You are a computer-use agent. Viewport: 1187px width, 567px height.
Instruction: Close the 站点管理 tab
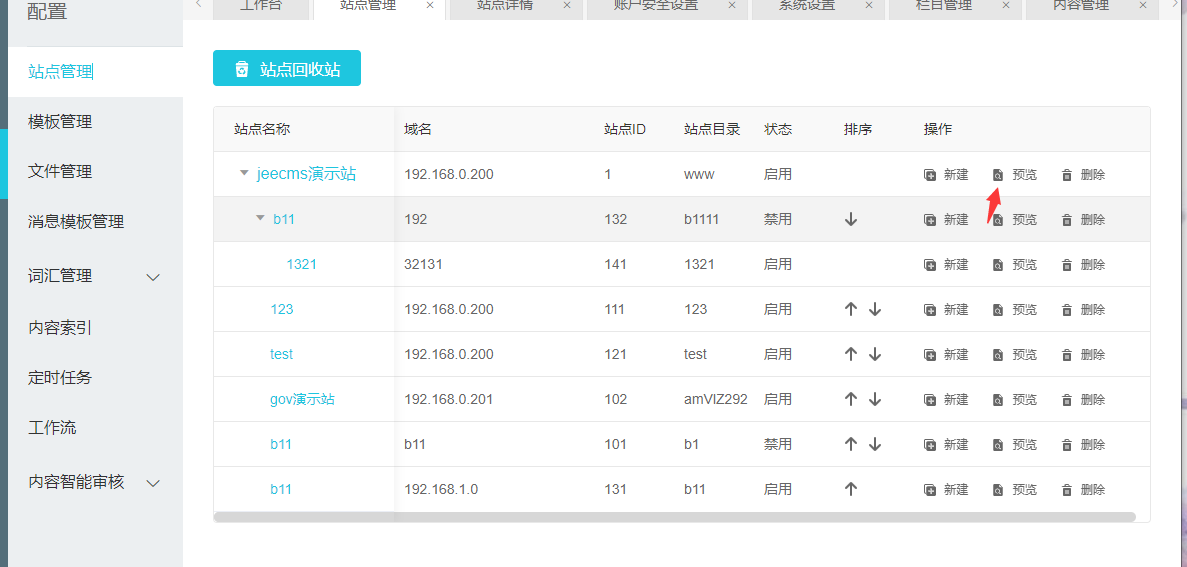click(x=430, y=5)
